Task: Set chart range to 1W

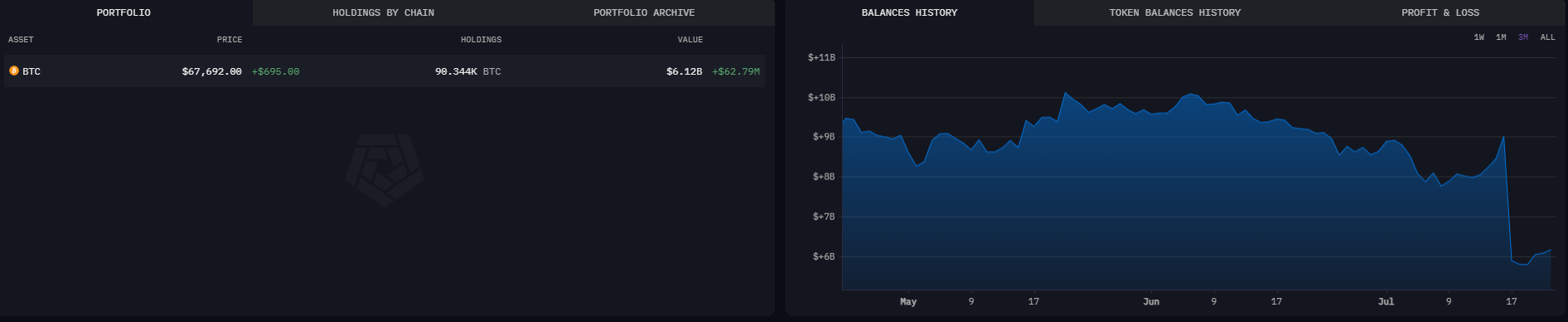Action: click(x=1479, y=37)
